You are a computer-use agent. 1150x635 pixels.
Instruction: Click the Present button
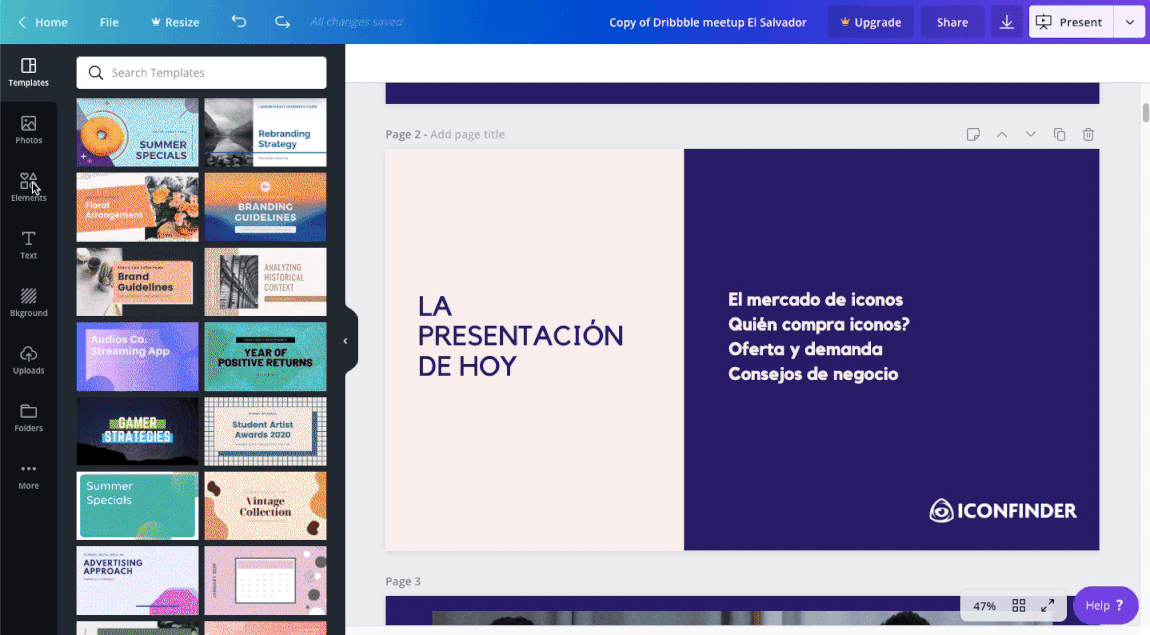coord(1072,22)
